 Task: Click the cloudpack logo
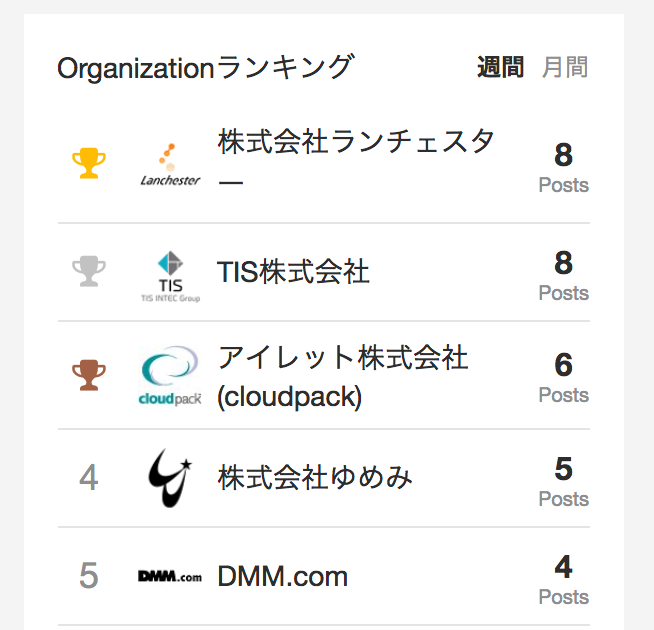pyautogui.click(x=169, y=376)
